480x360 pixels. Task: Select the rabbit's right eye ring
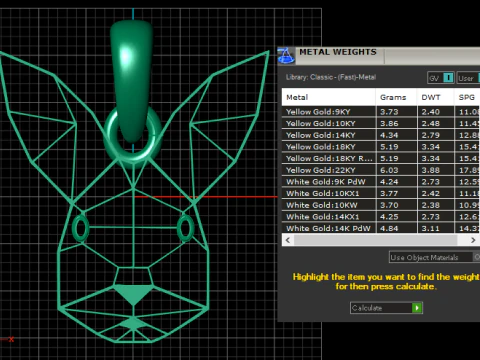(x=185, y=228)
